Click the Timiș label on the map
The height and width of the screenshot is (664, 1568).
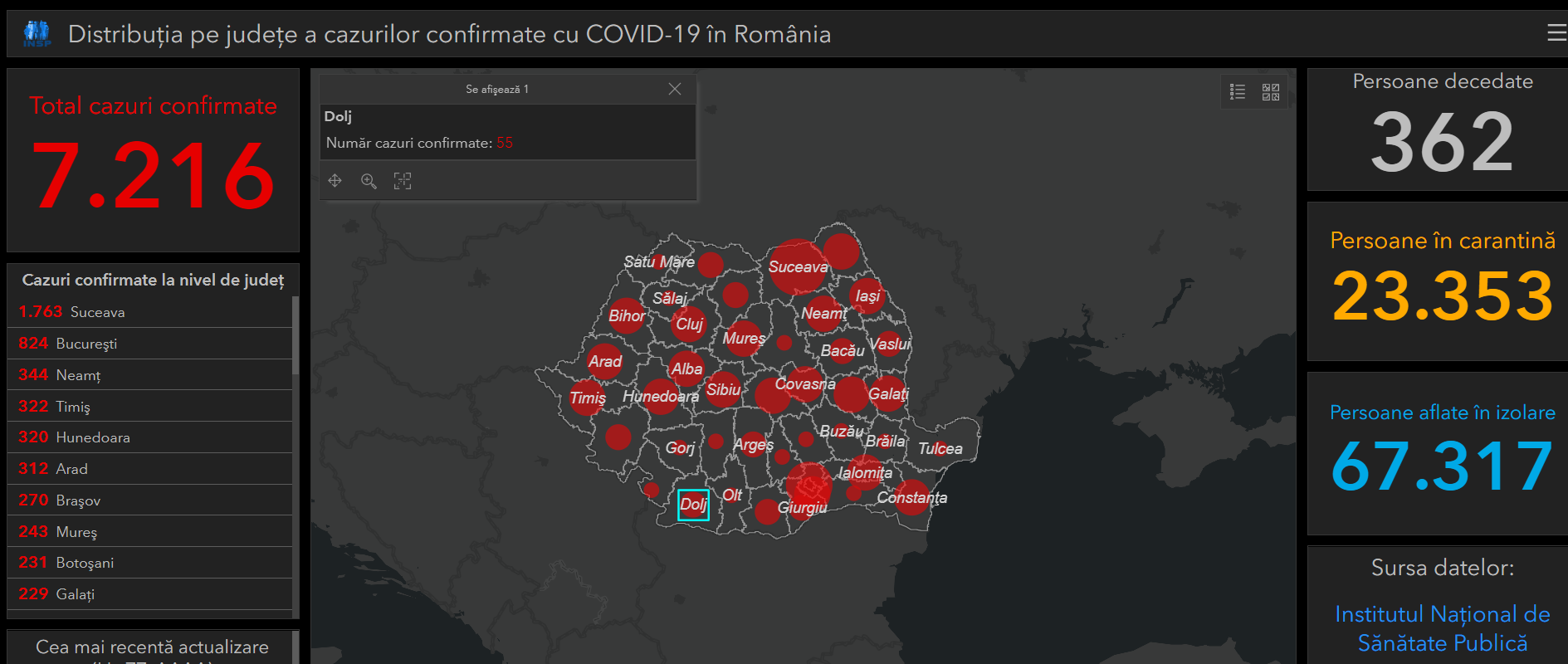click(588, 398)
